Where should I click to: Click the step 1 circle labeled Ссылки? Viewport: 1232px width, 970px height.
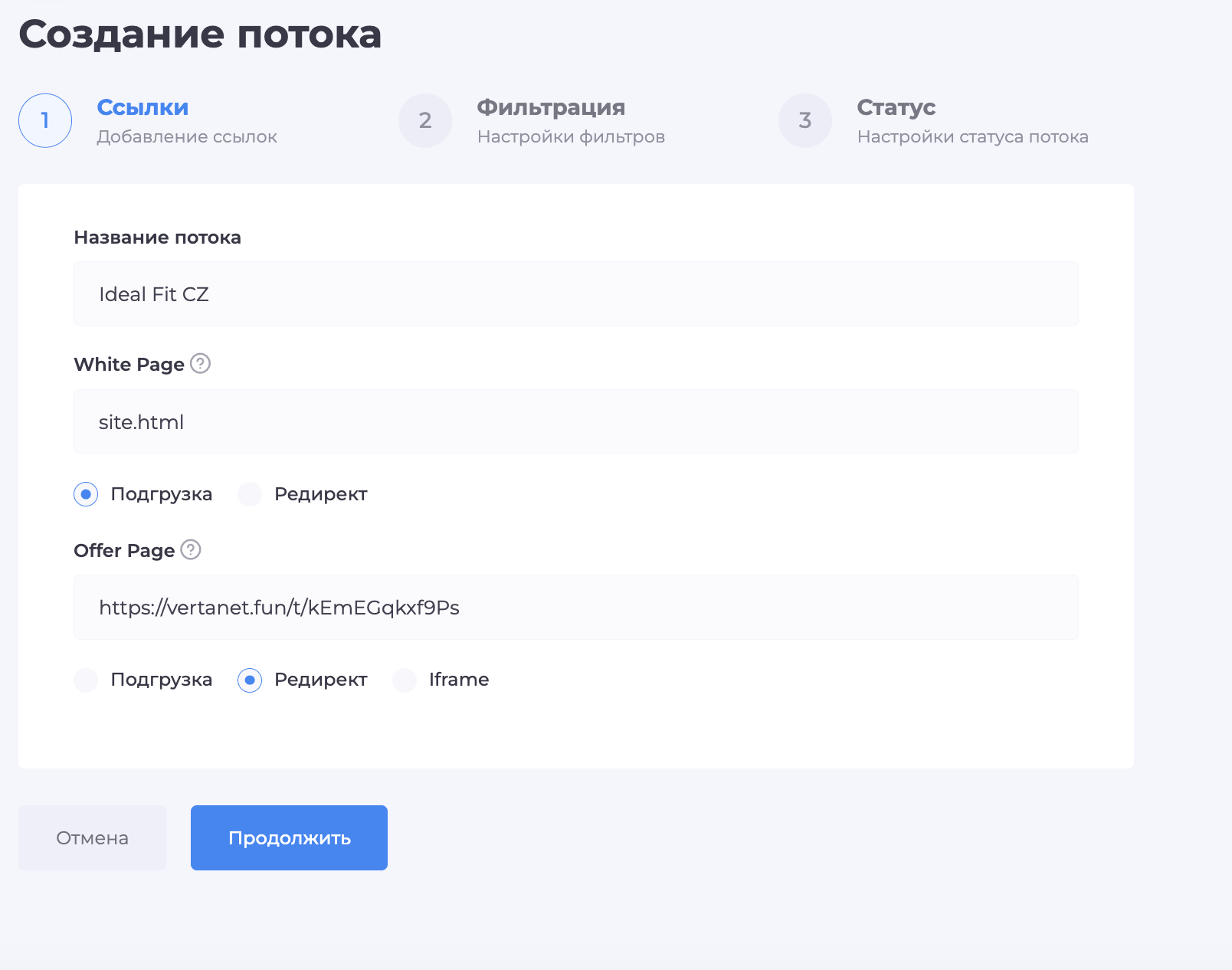tap(44, 120)
